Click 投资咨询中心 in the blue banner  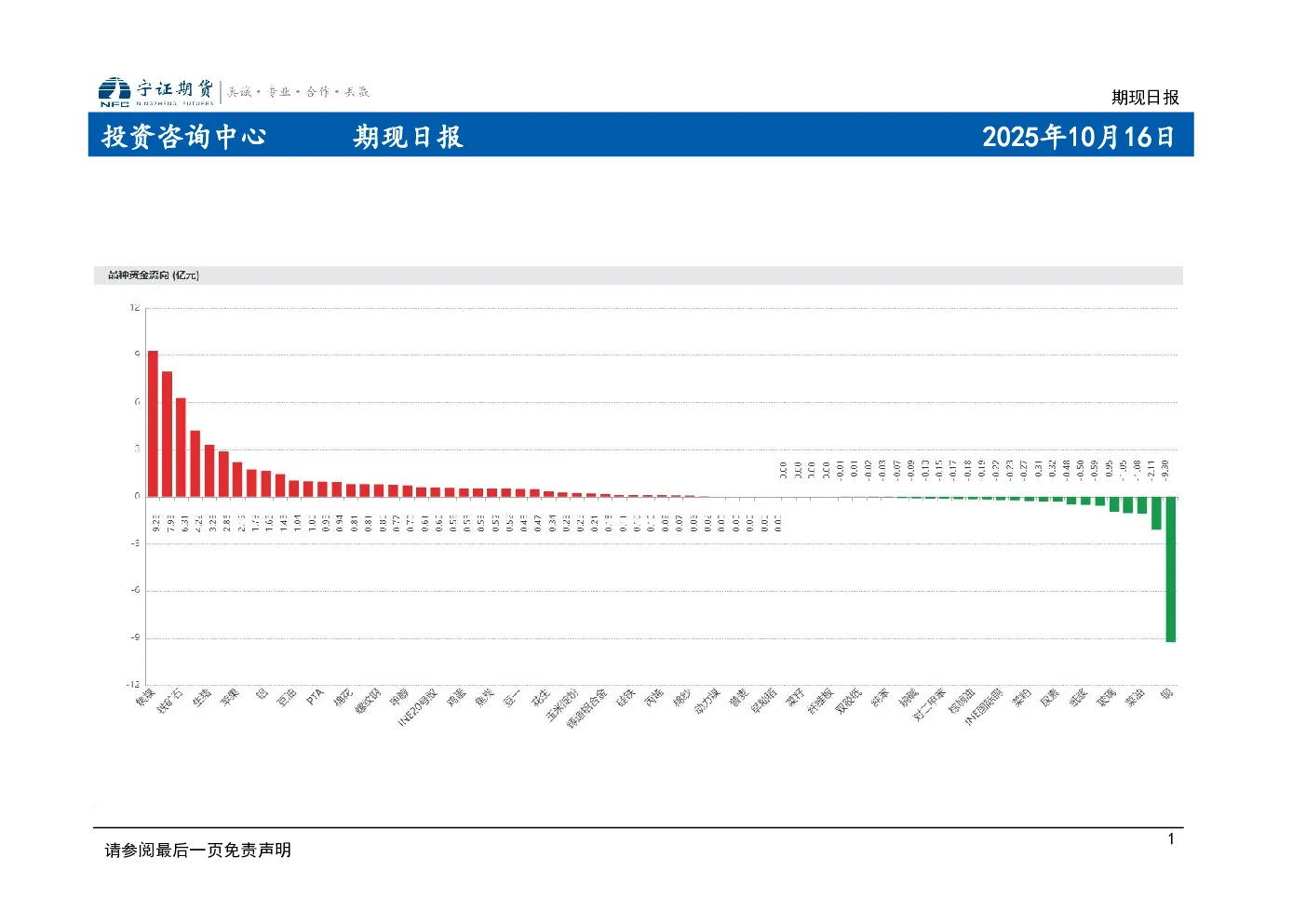(x=184, y=137)
